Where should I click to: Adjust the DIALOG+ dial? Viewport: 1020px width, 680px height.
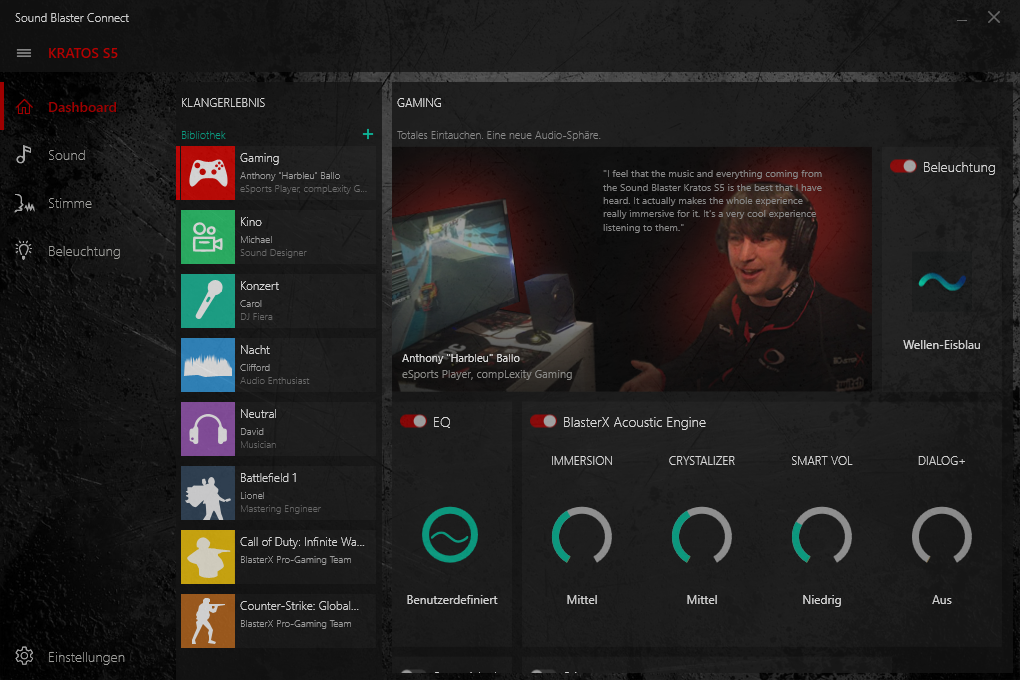[x=942, y=536]
